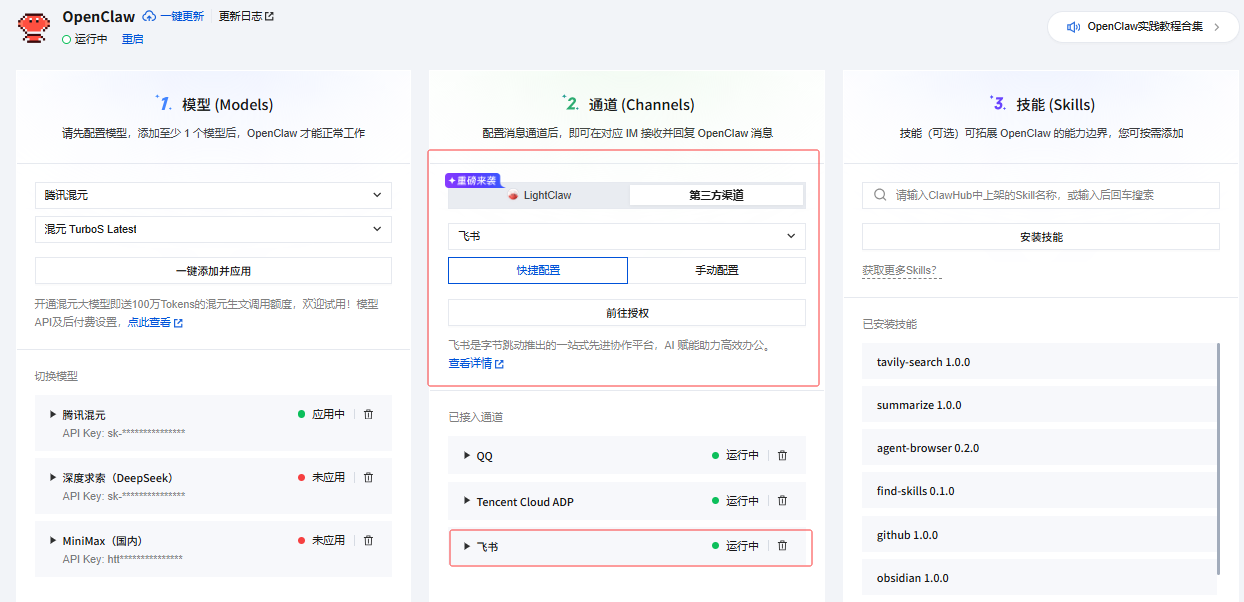The height and width of the screenshot is (602, 1244).
Task: Select the 手动配置 tab
Action: 717,270
